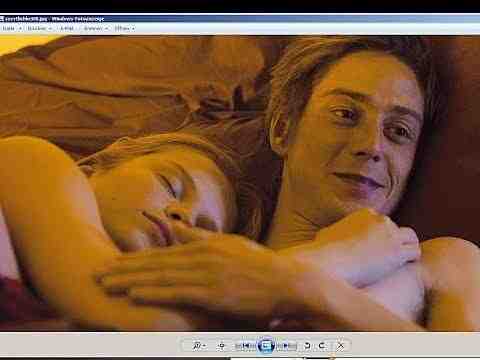Open the Brennen menu
Image resolution: width=480 pixels, height=360 pixels.
click(x=93, y=29)
